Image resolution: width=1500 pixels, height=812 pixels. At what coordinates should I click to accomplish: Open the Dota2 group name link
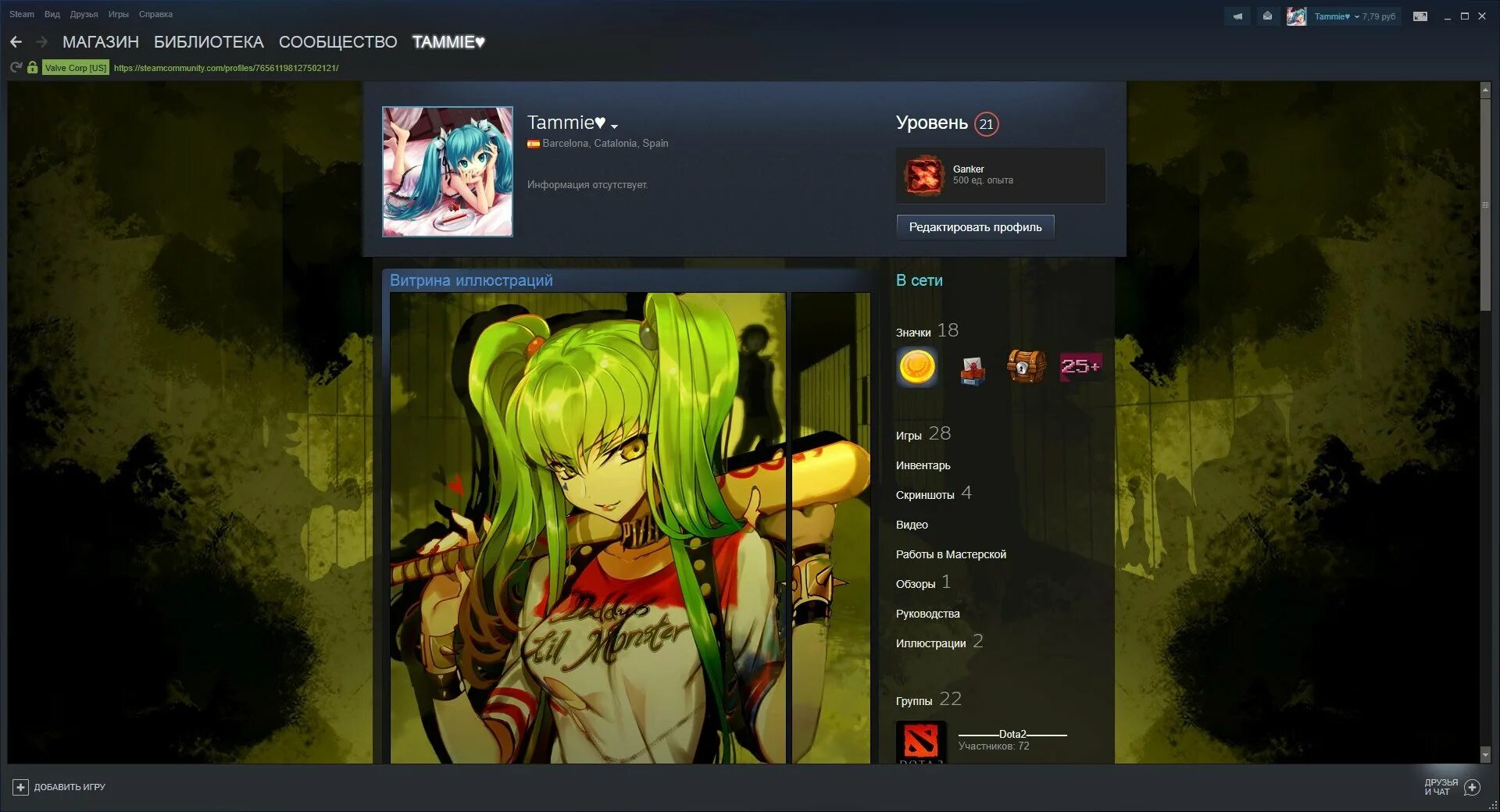pyautogui.click(x=1012, y=734)
